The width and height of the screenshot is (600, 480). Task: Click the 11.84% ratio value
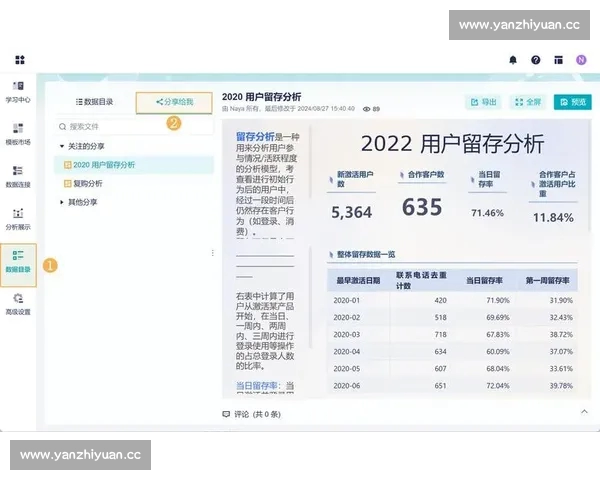point(553,218)
